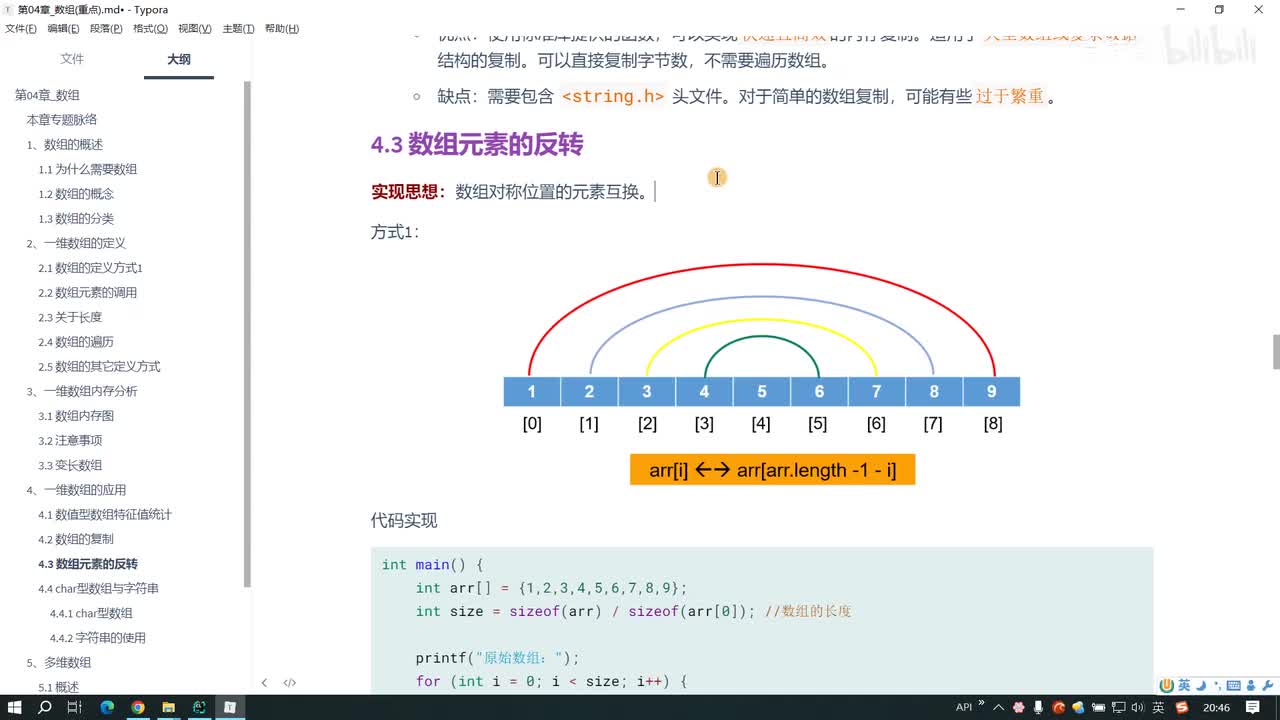Image resolution: width=1280 pixels, height=720 pixels.
Task: Toggle IME punctuation mode icon
Action: coord(1217,685)
